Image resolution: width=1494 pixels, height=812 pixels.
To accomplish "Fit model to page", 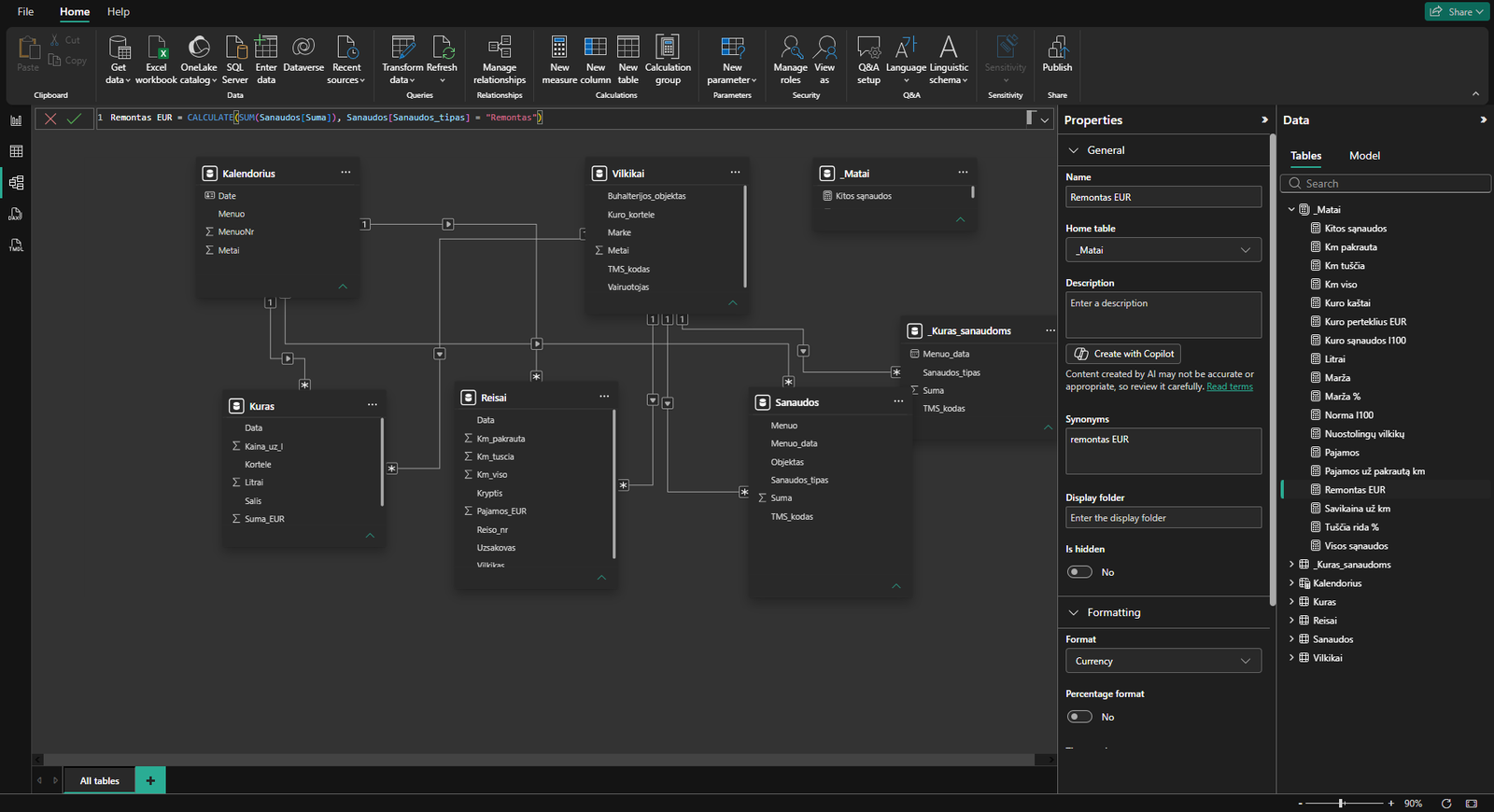I will 1472,804.
